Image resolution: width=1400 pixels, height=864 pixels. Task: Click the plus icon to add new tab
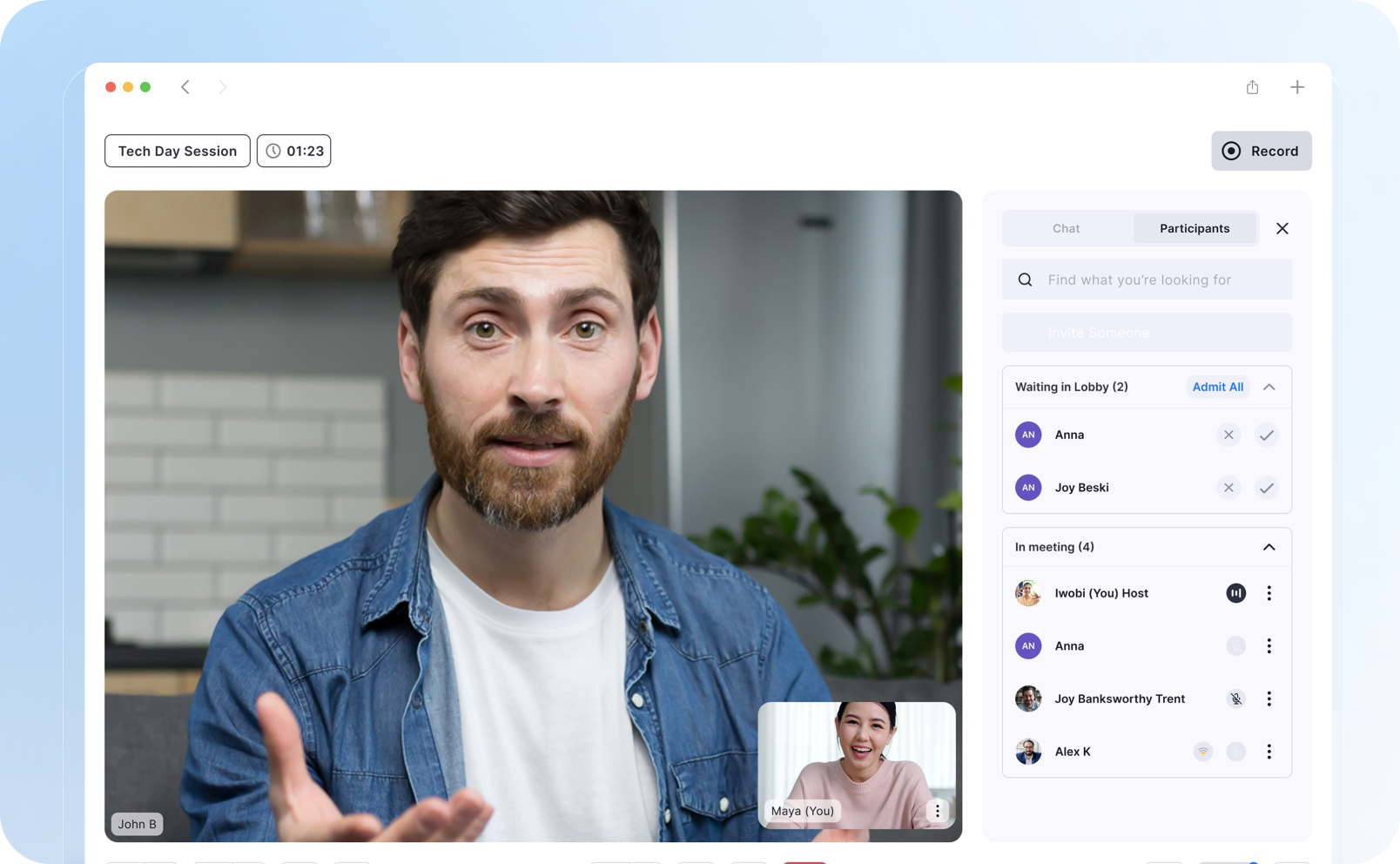[1296, 87]
